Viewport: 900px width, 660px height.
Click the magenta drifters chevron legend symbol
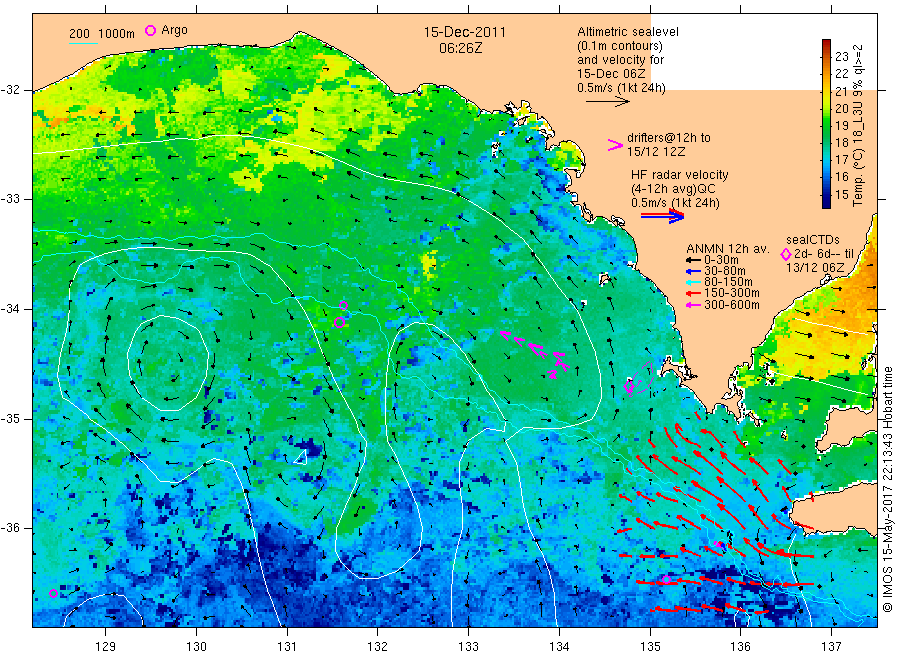(x=615, y=145)
